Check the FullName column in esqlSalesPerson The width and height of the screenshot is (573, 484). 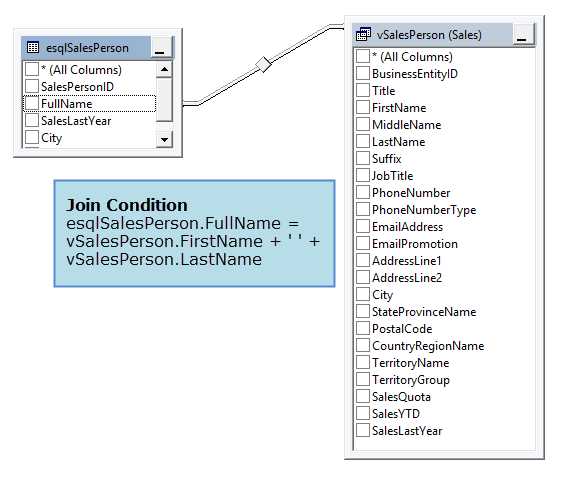click(x=32, y=103)
